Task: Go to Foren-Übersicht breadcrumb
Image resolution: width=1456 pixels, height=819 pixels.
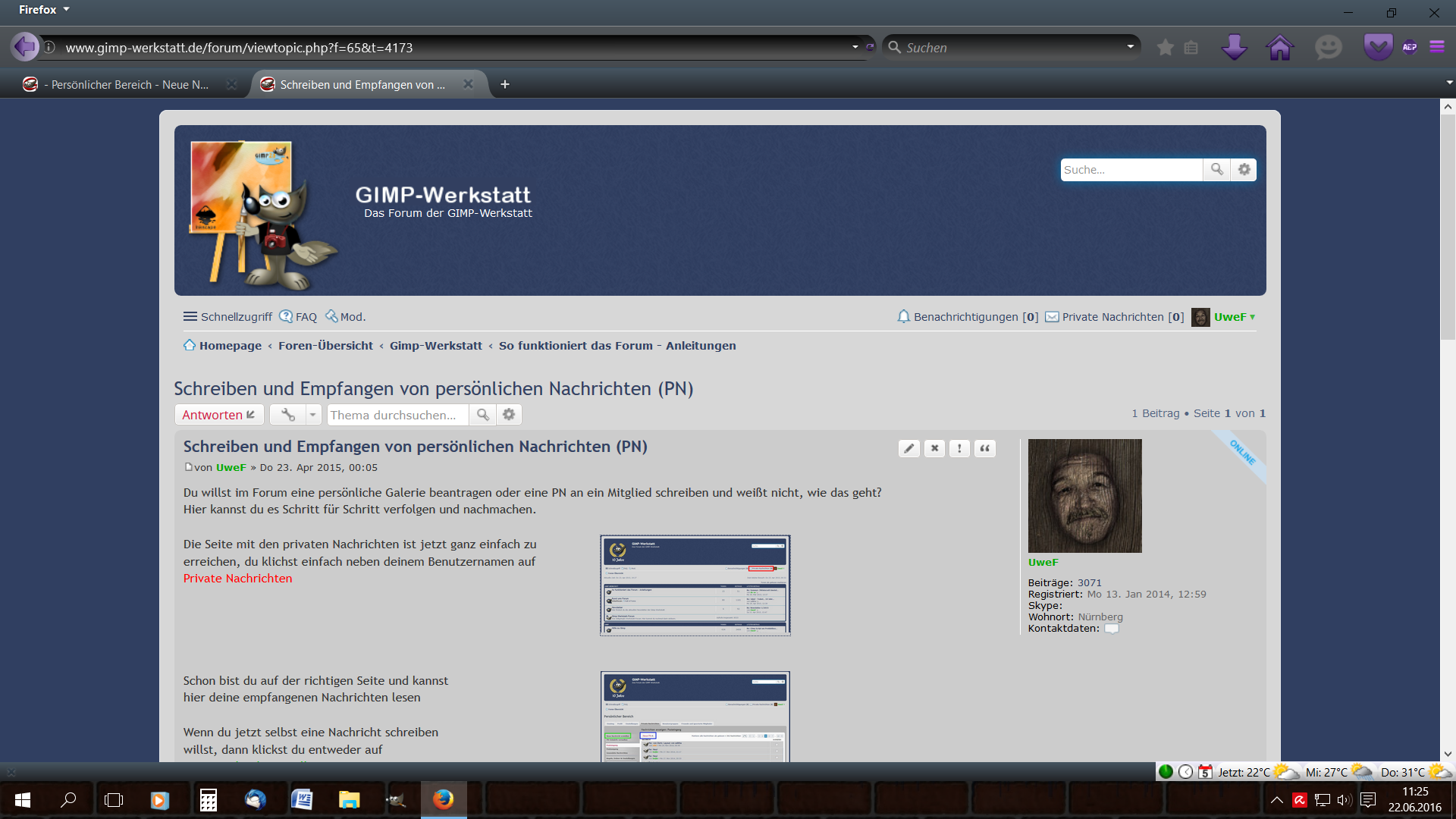Action: click(x=325, y=346)
